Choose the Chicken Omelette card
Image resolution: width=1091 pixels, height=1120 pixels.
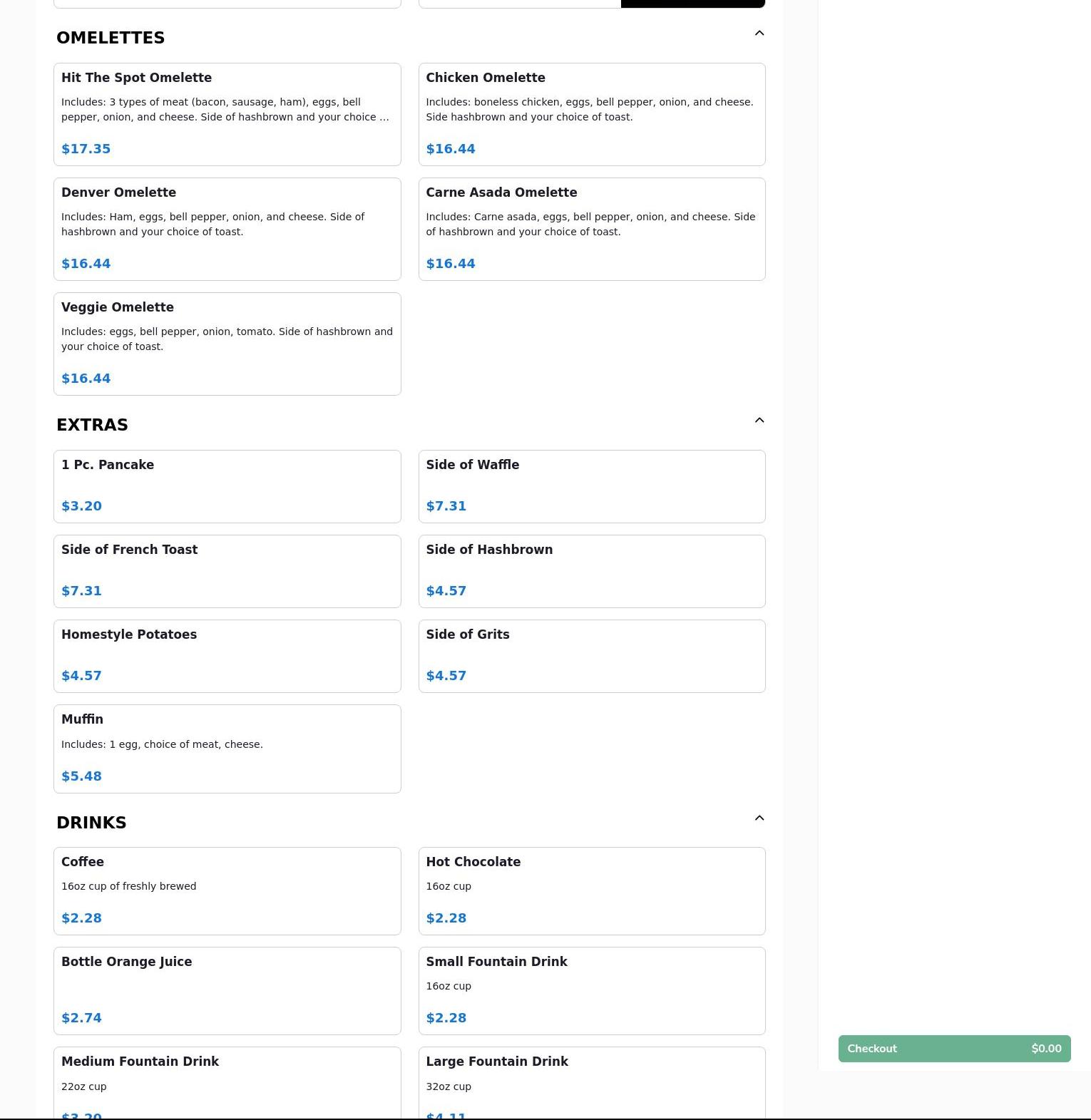coord(591,114)
